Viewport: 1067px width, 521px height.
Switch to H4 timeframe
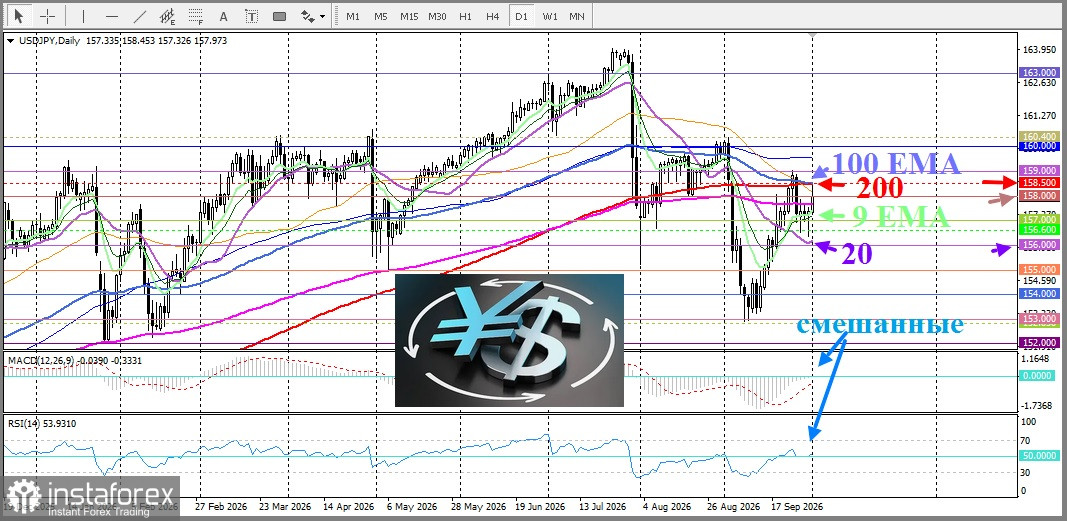[x=493, y=16]
